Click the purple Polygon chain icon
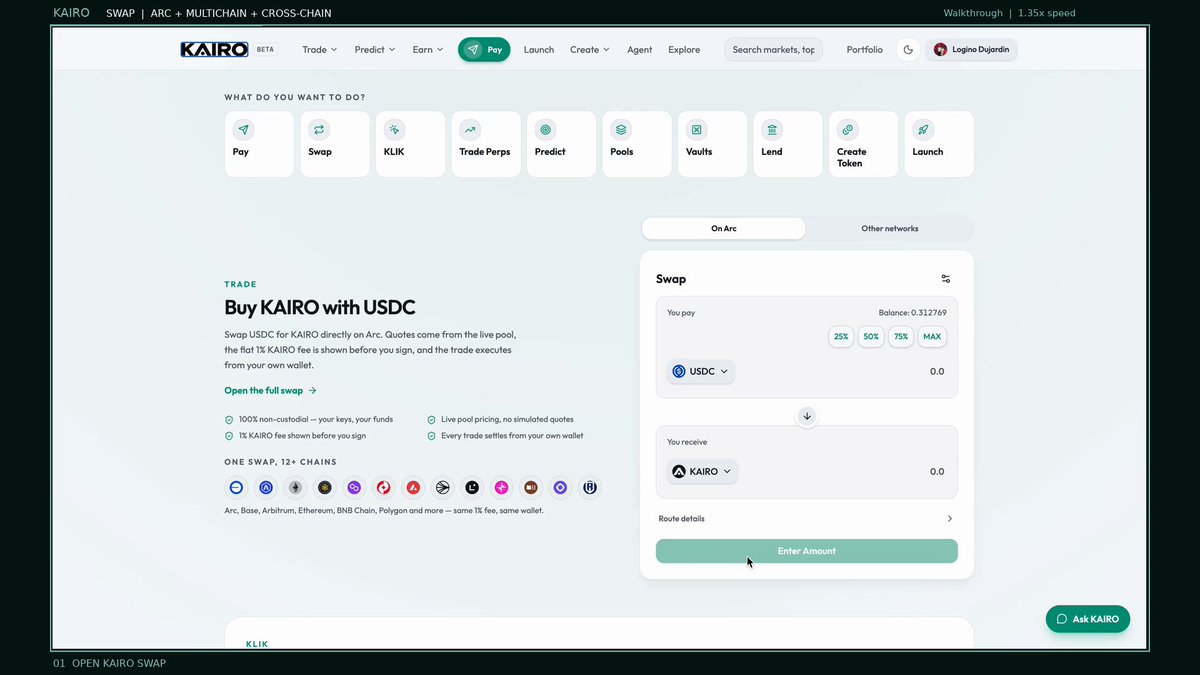The image size is (1200, 675). 354,488
